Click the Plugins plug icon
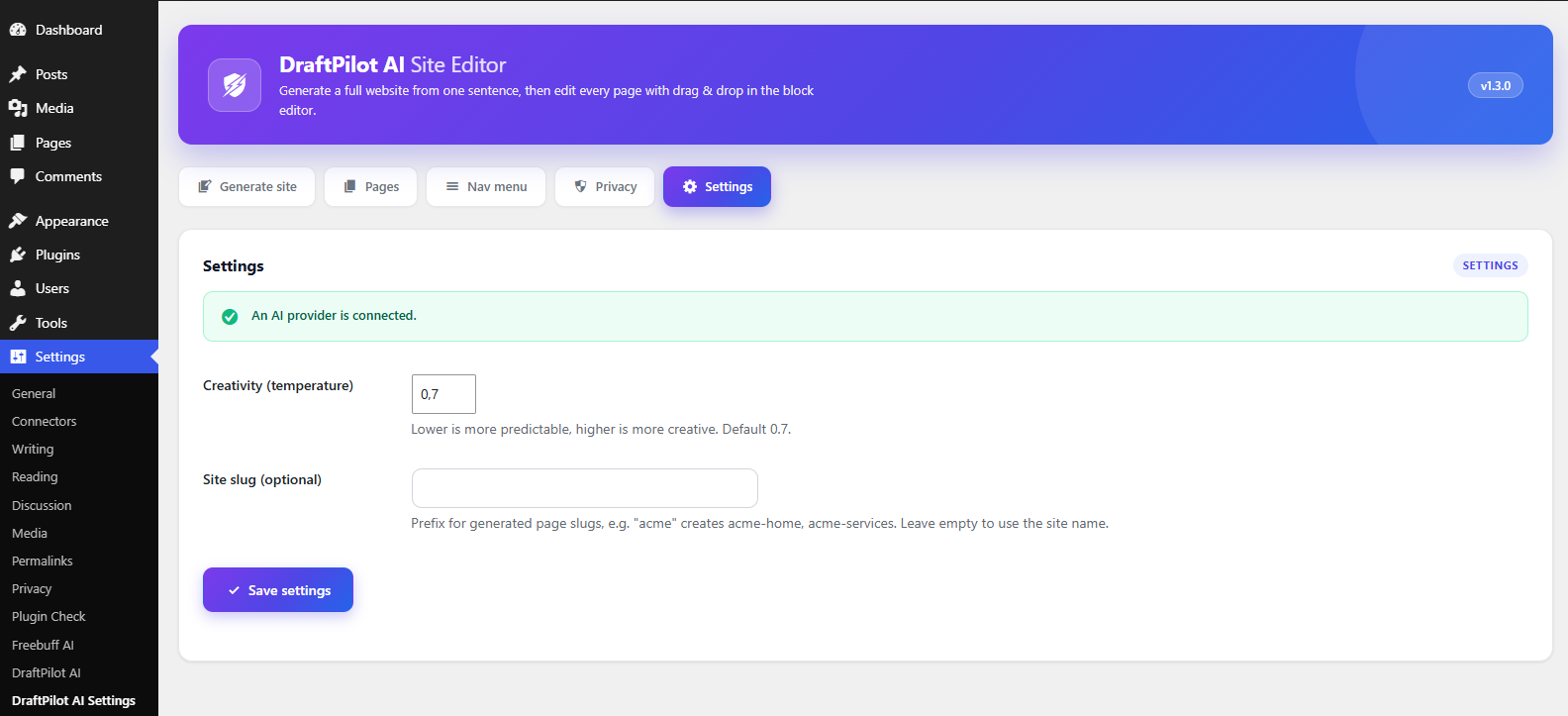The image size is (1568, 716). click(x=18, y=255)
